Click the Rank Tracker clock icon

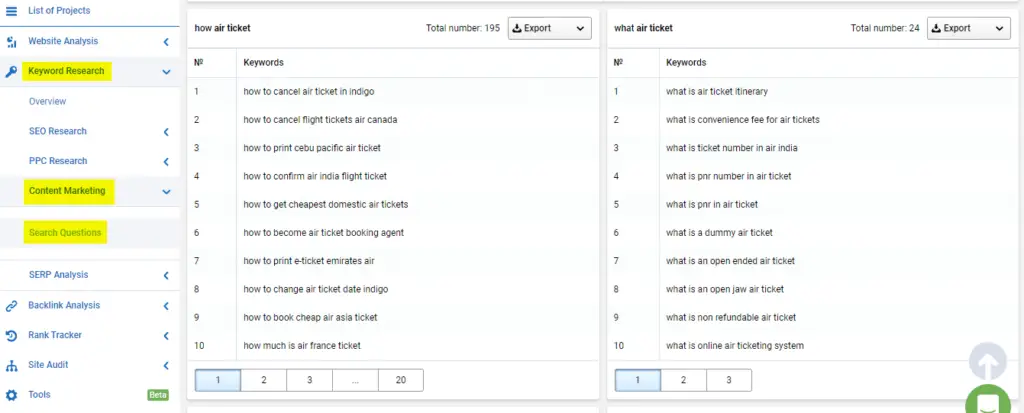coord(12,336)
